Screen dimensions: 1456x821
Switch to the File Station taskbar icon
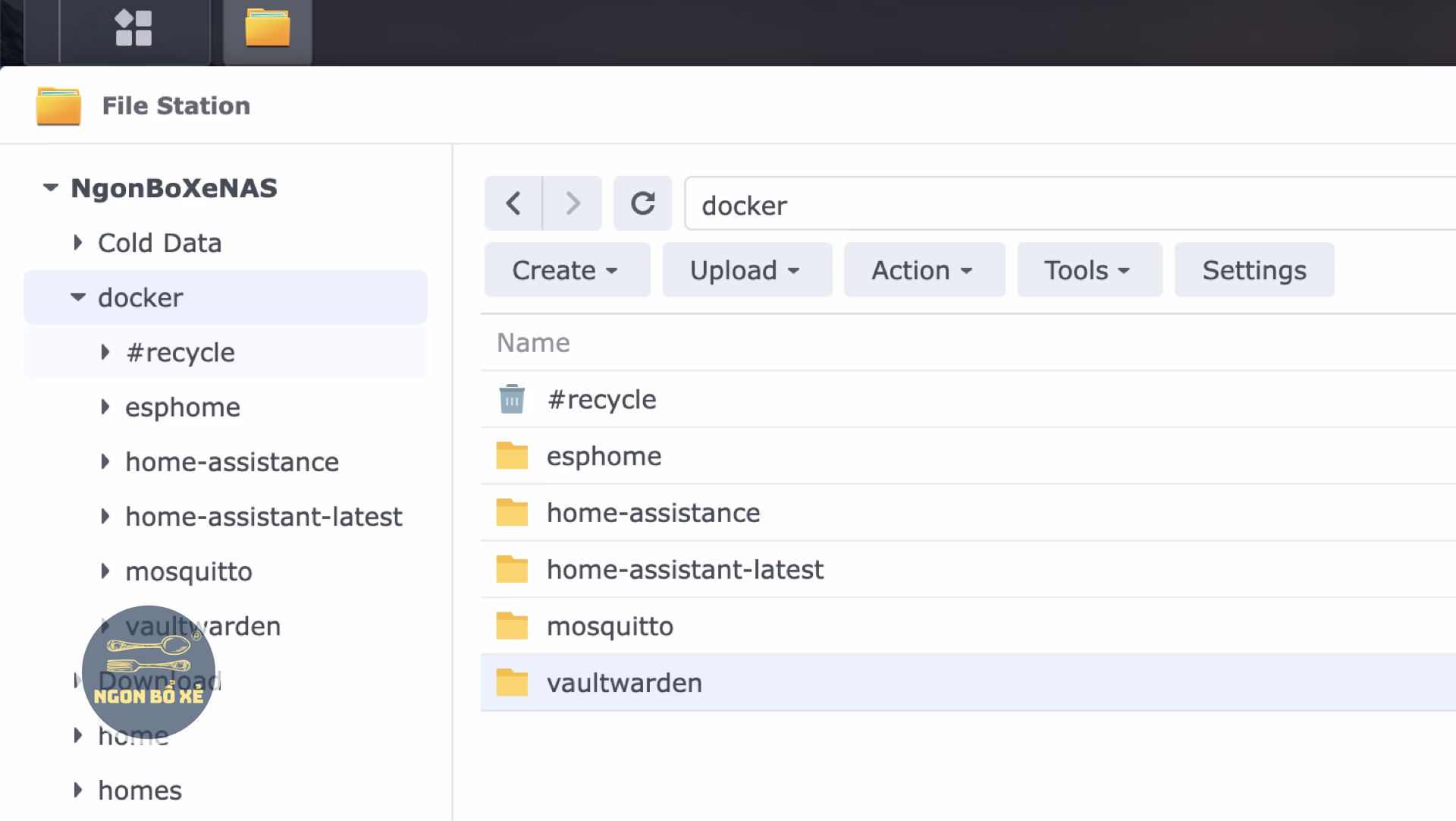[x=268, y=28]
